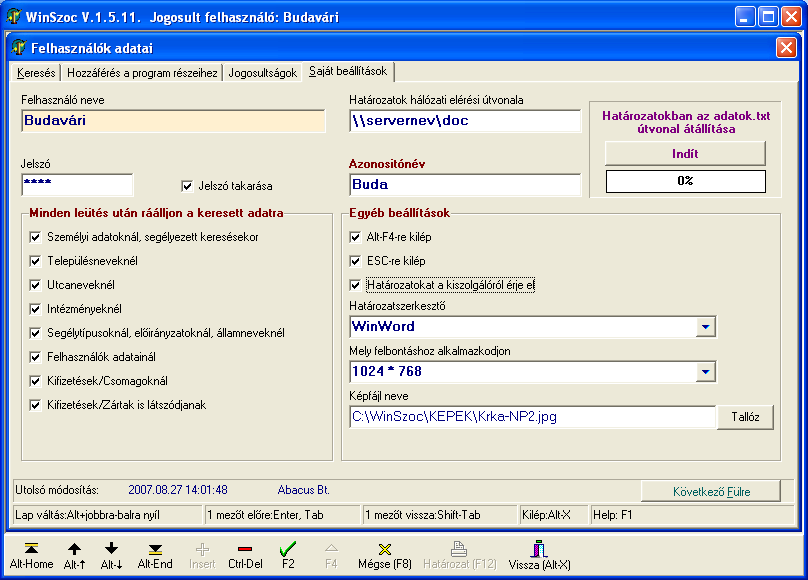Uncheck Felhasználók adatainál option

point(36,357)
